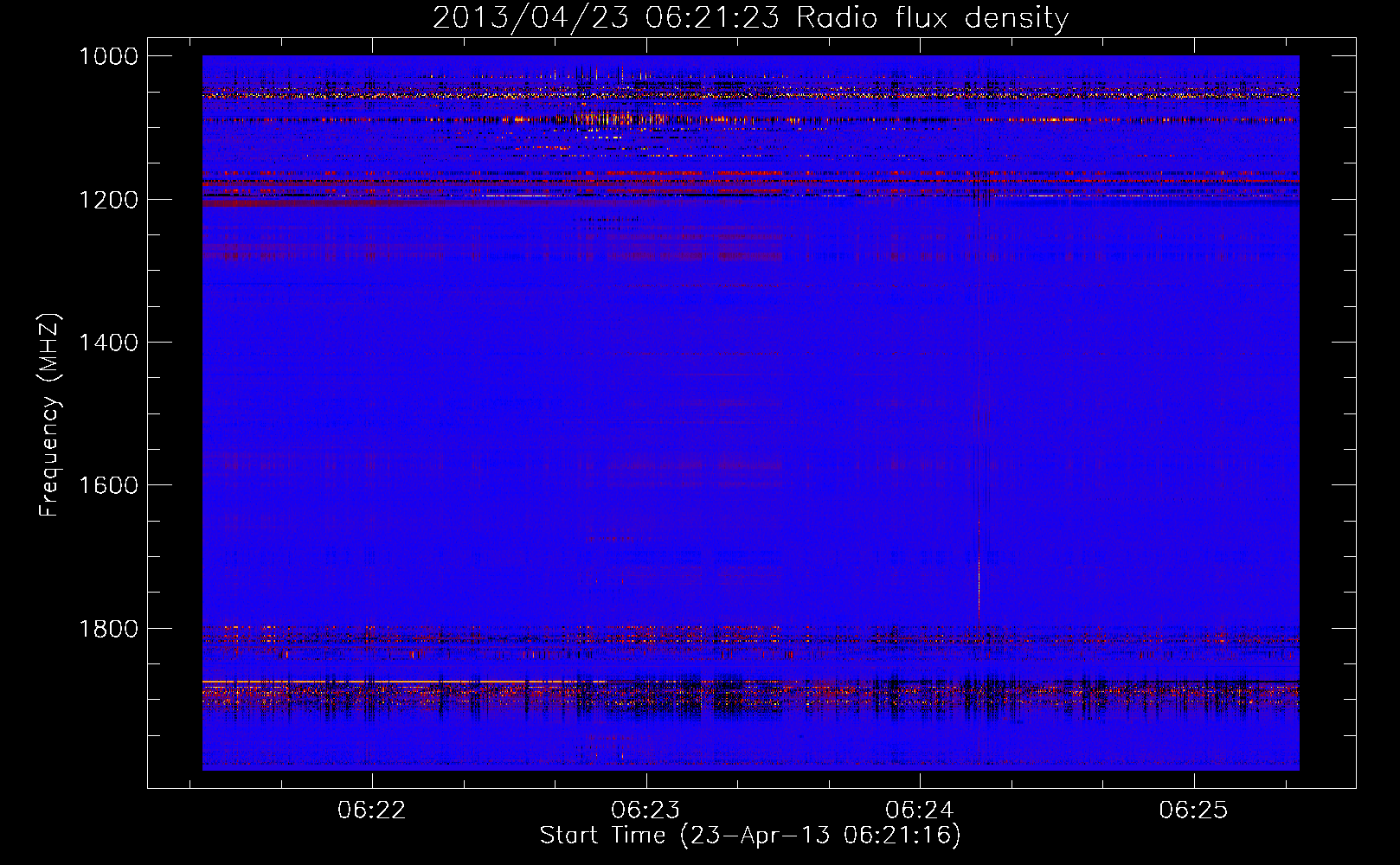1400x865 pixels.
Task: Click the 06:24 time tick label
Action: point(920,810)
